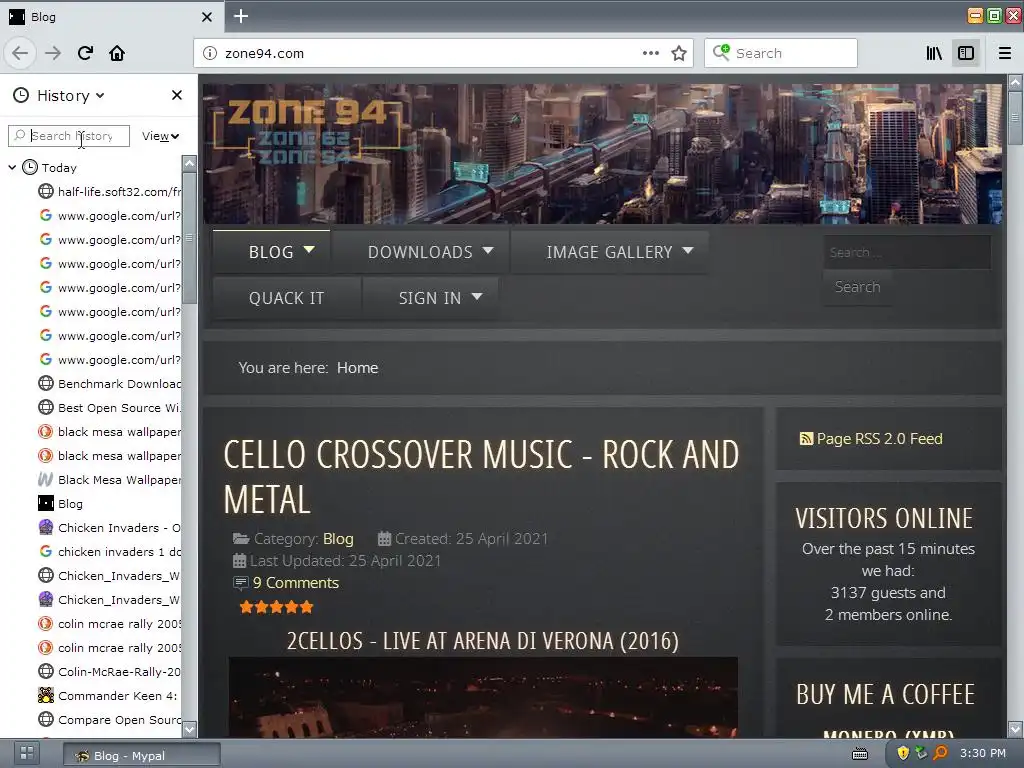This screenshot has width=1024, height=768.
Task: Click the five-star rating
Action: 276,607
